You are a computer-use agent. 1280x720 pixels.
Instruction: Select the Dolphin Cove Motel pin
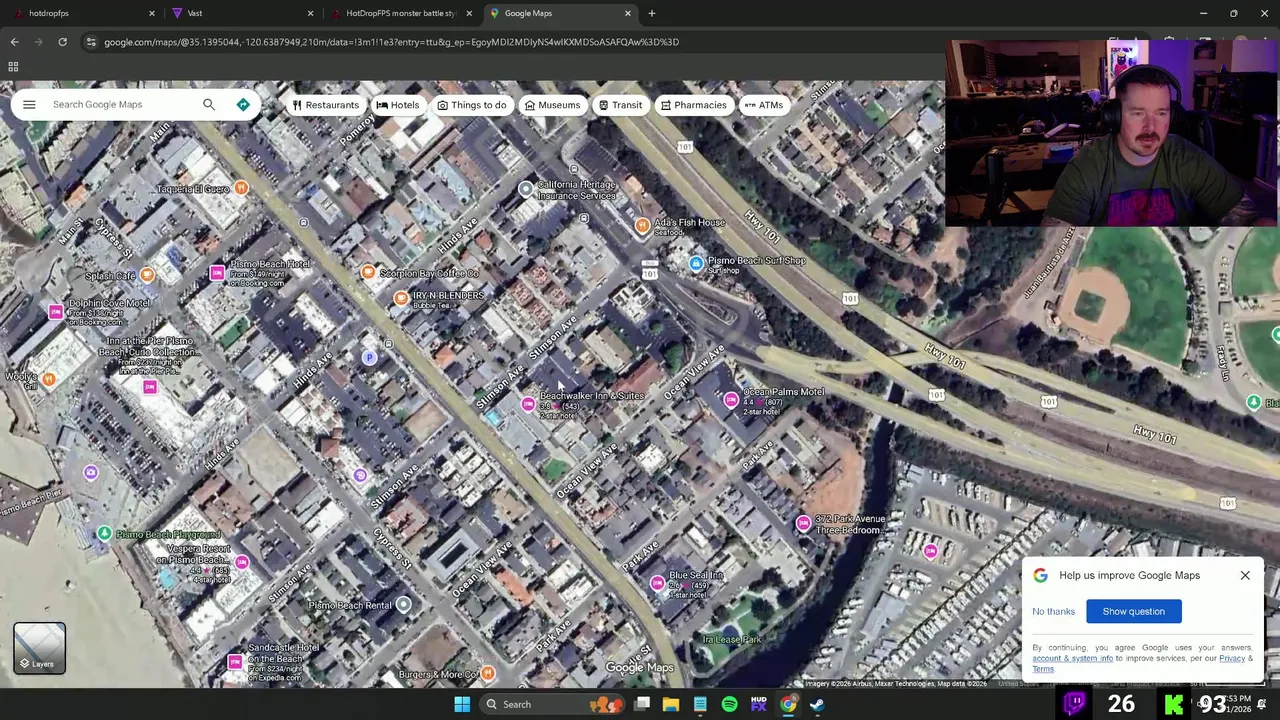[55, 312]
